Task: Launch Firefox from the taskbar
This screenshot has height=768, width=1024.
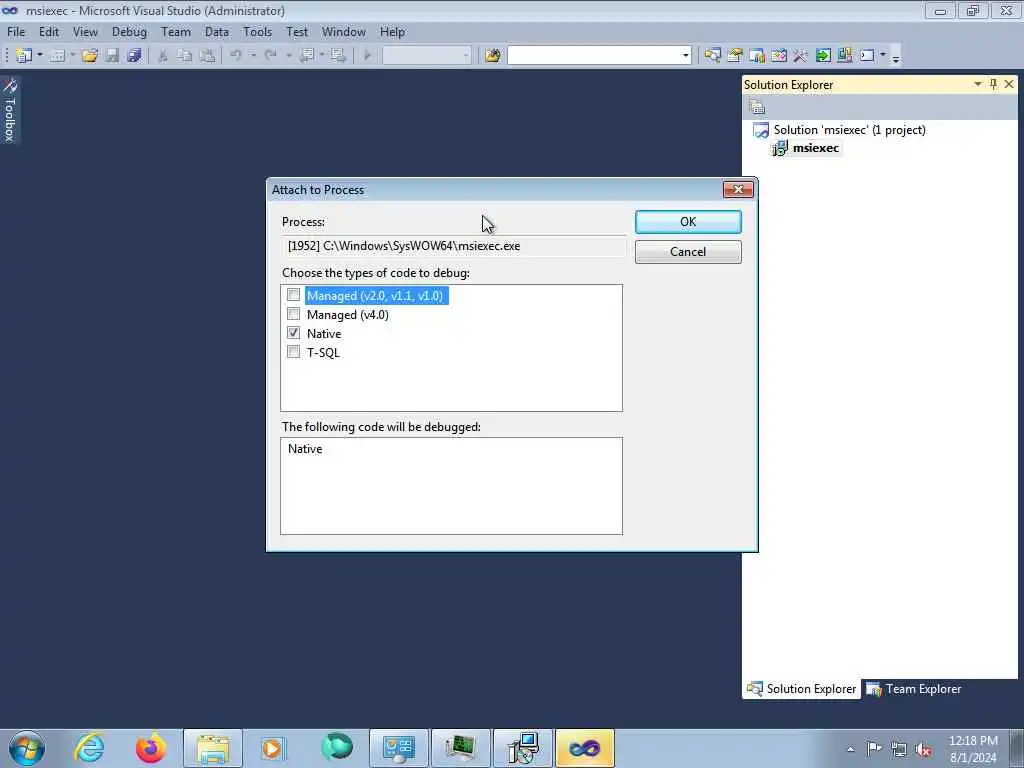Action: tap(150, 748)
